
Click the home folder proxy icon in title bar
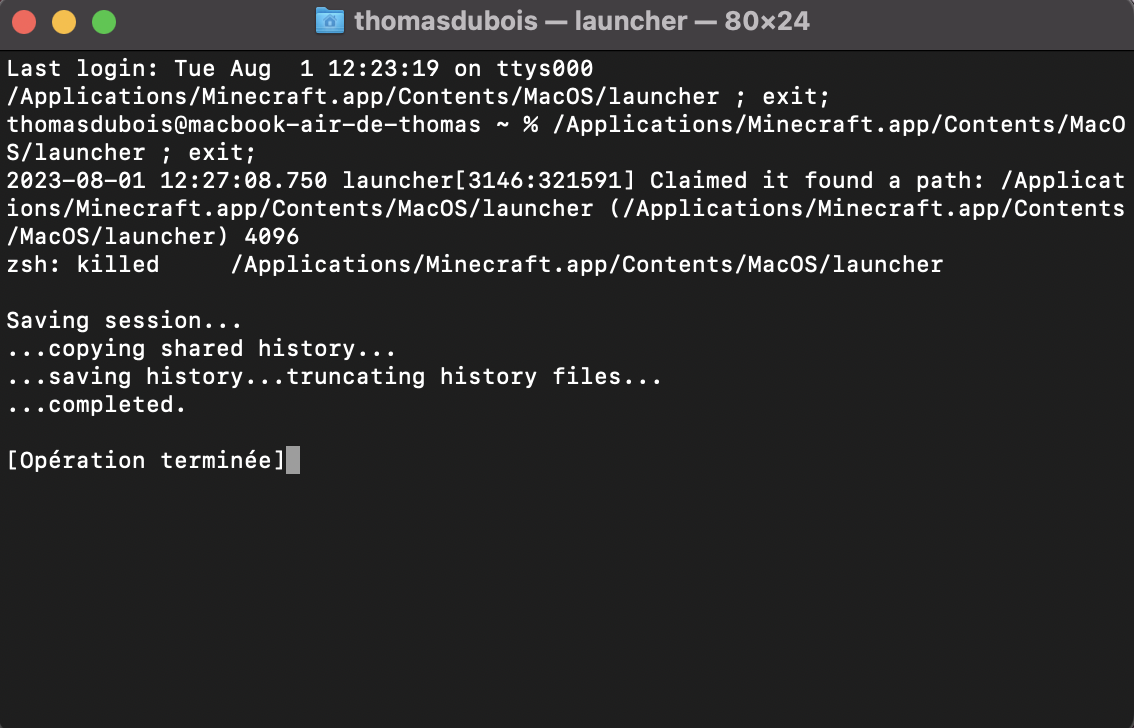(330, 21)
